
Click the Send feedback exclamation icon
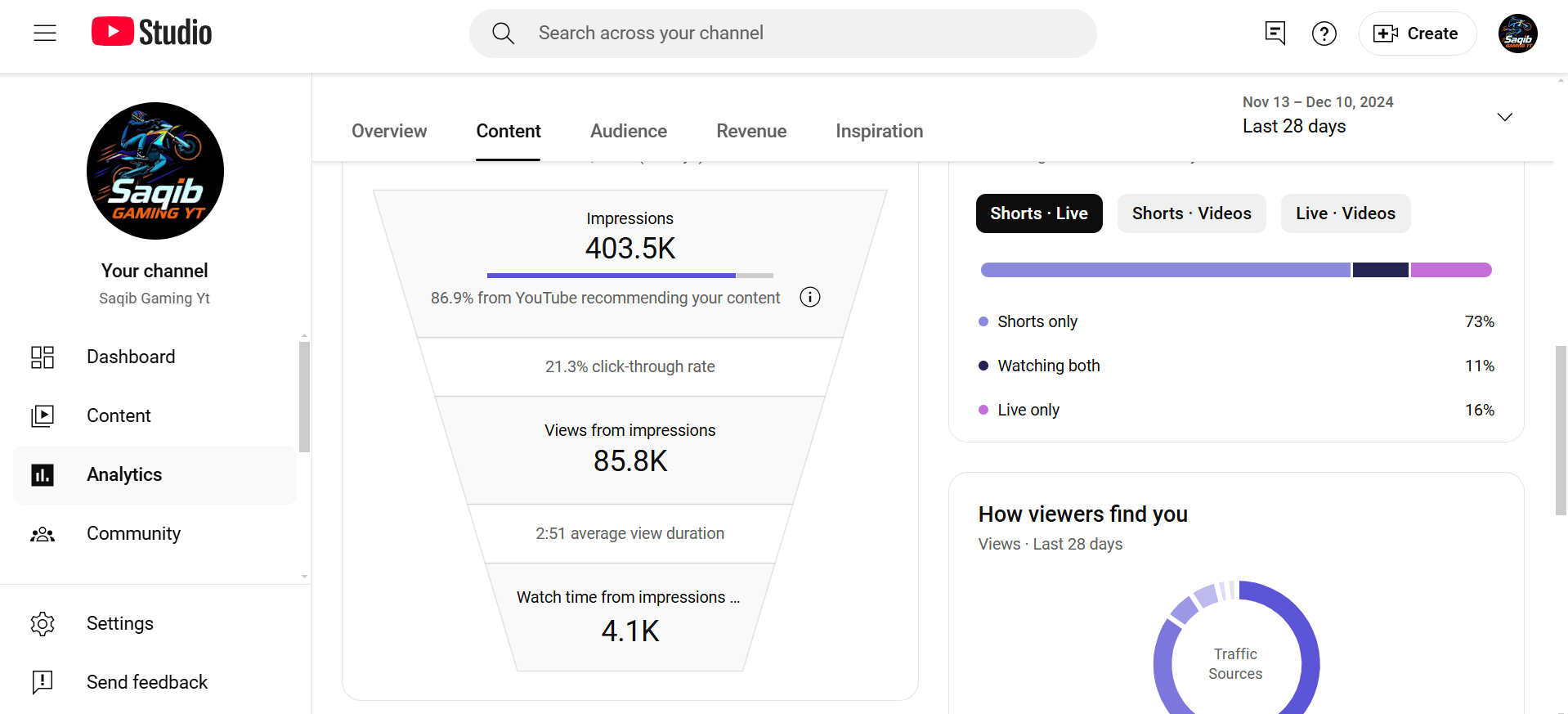pos(43,682)
